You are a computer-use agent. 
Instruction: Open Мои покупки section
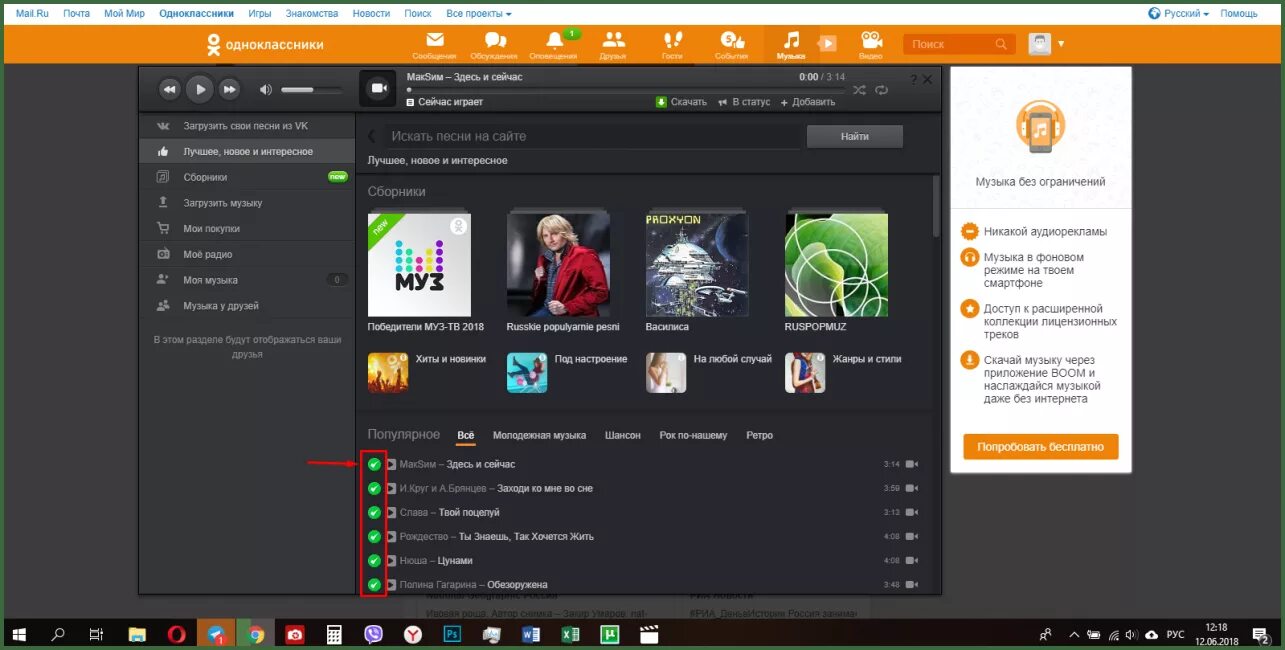[x=247, y=229]
